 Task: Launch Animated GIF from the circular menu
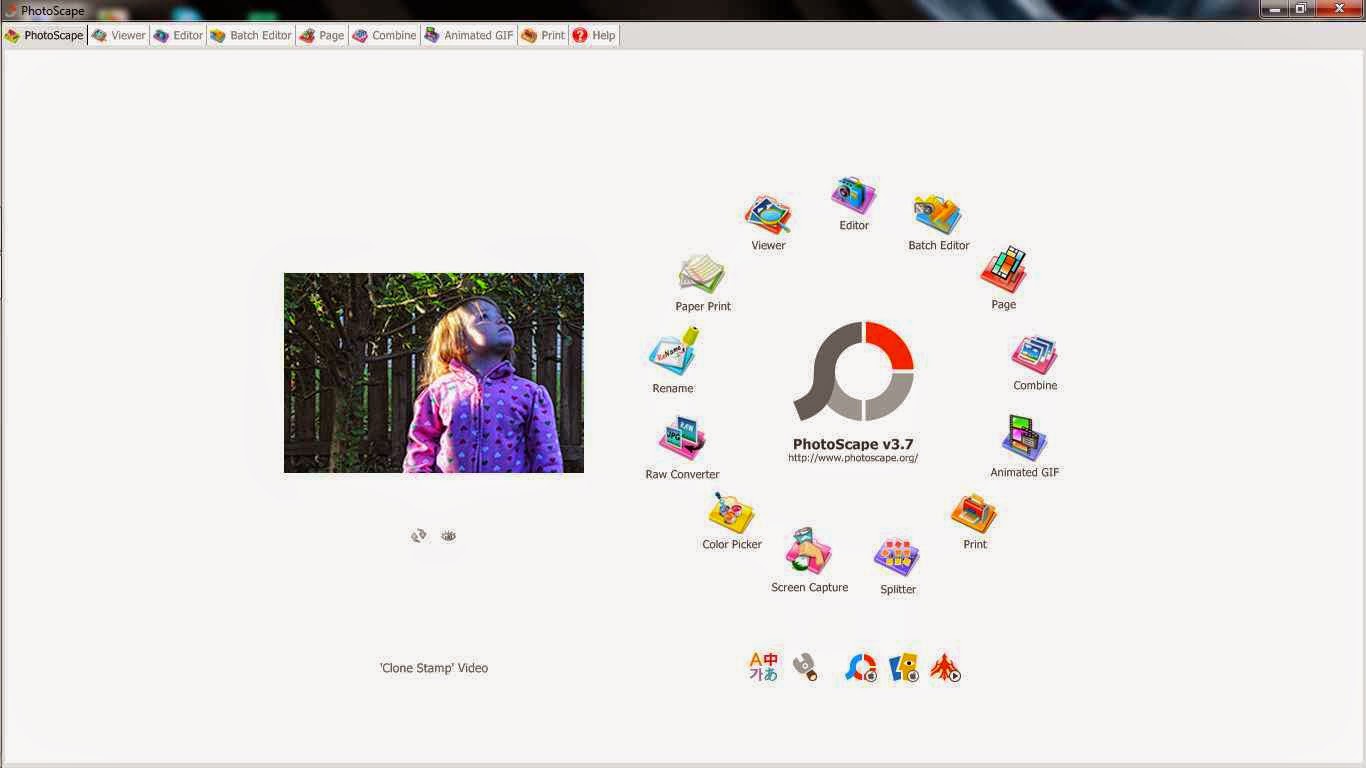(x=1024, y=439)
